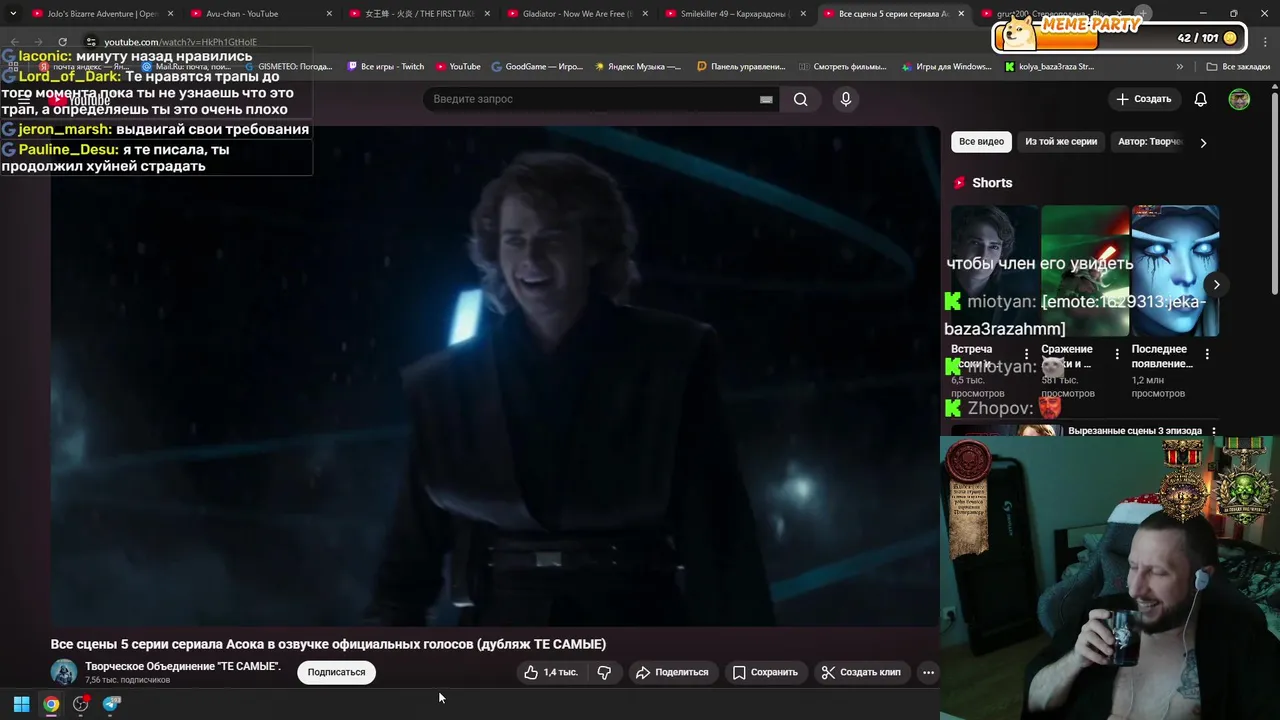The width and height of the screenshot is (1280, 720).
Task: Click the address bar URL
Action: point(180,42)
